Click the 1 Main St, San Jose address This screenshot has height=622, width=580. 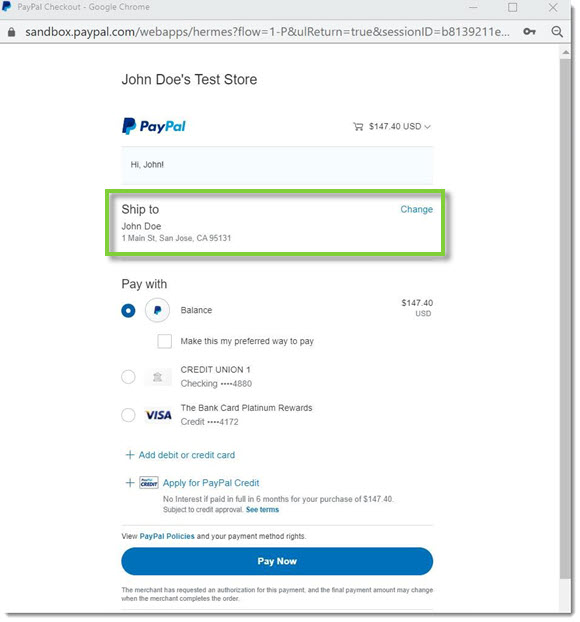176,238
